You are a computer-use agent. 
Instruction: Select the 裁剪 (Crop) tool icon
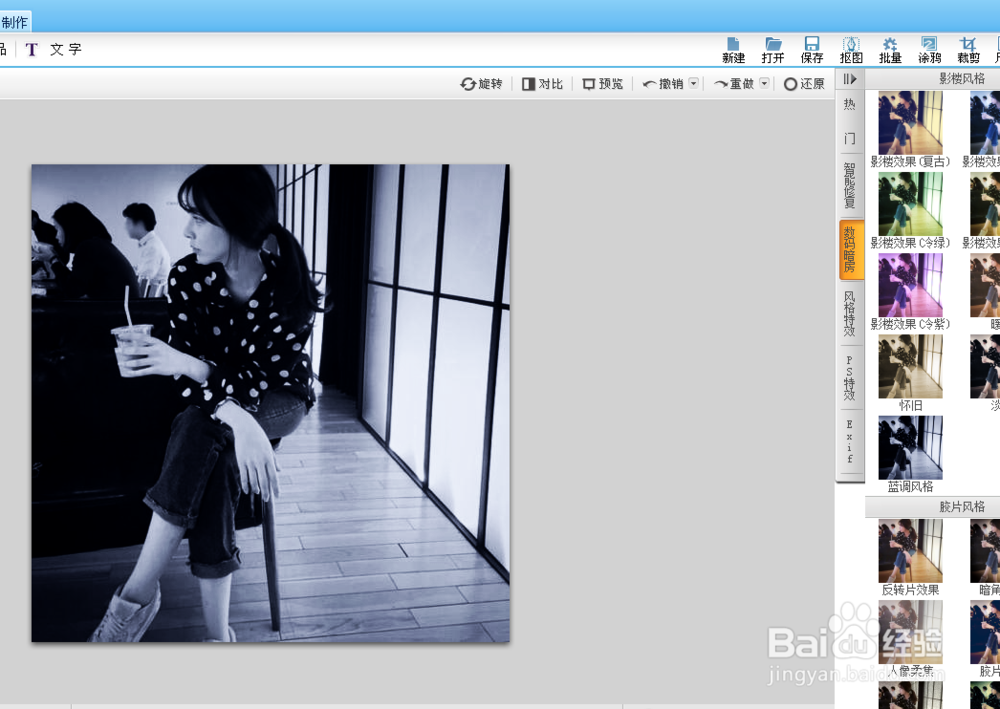point(968,50)
